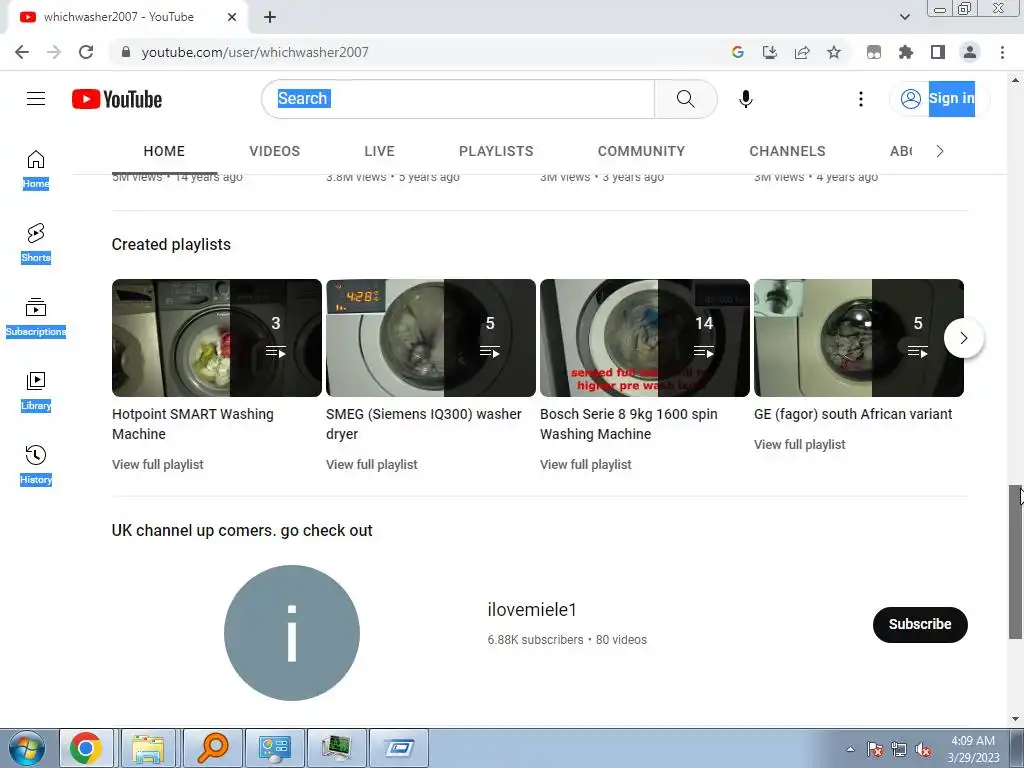The height and width of the screenshot is (768, 1024).
Task: Click the muted volume tray icon
Action: point(923,750)
